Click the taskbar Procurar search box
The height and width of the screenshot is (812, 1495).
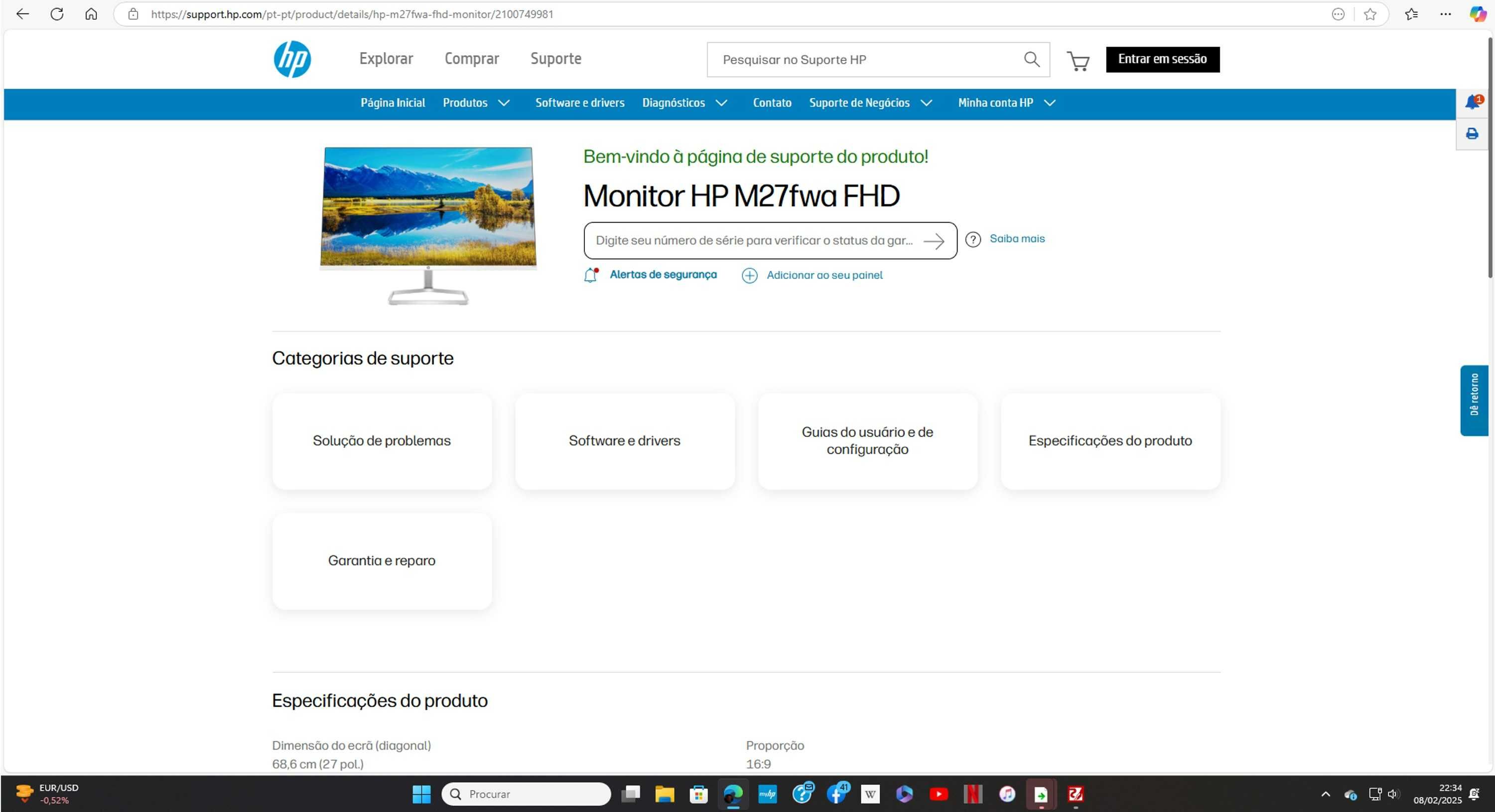(x=526, y=794)
